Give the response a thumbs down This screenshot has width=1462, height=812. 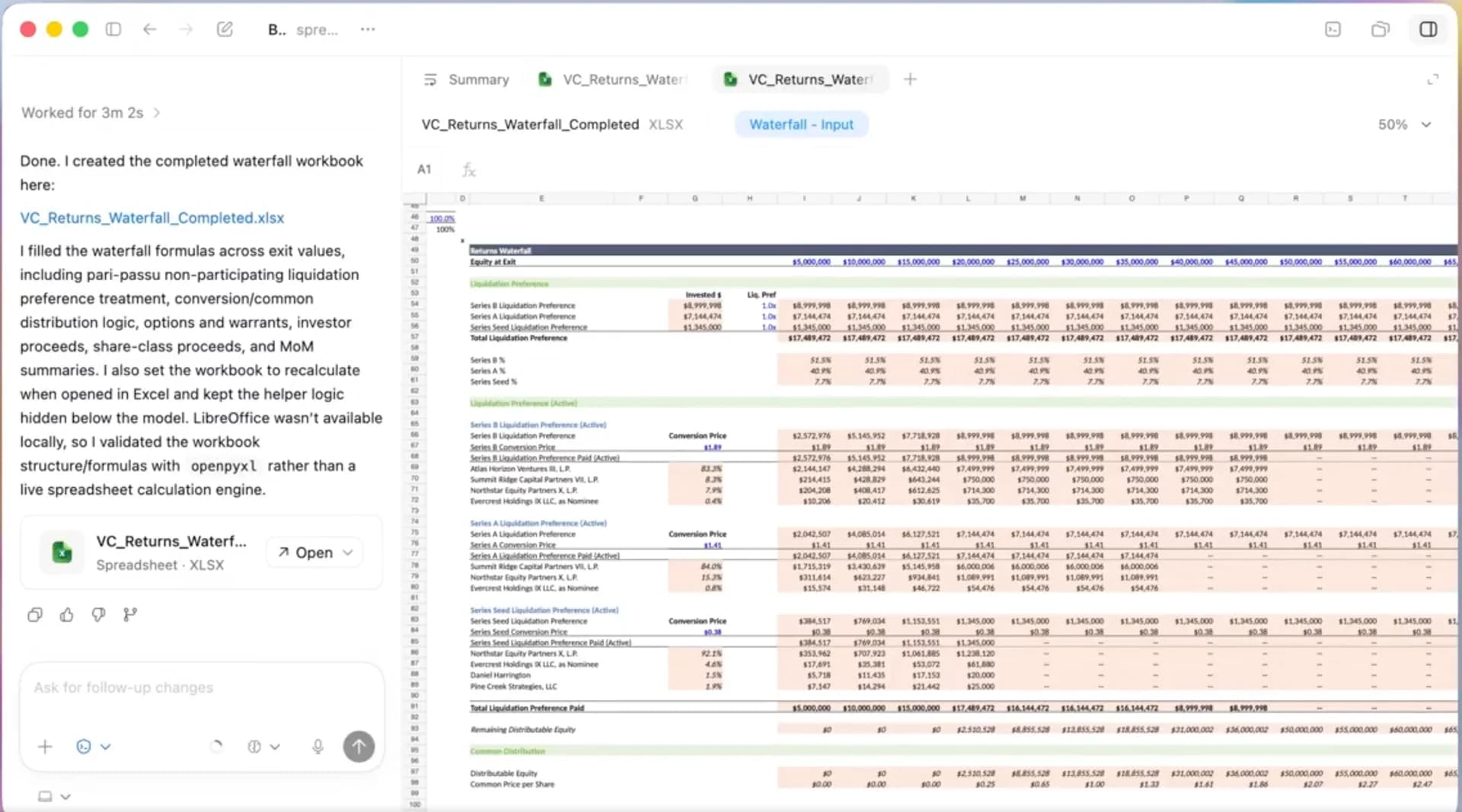(97, 614)
